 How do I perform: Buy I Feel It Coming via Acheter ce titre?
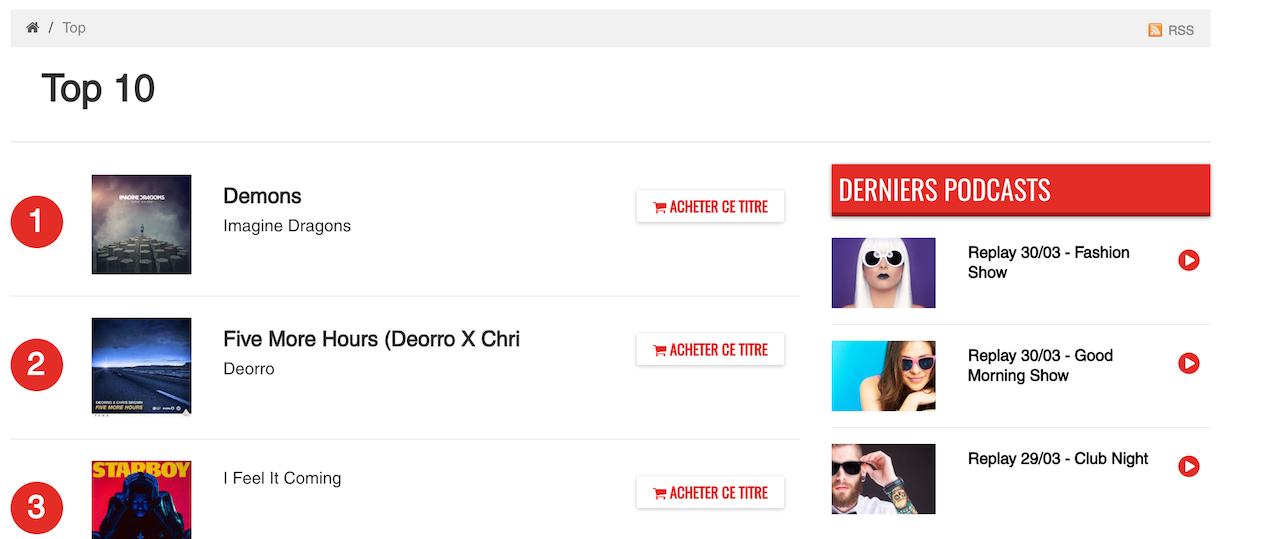[710, 493]
